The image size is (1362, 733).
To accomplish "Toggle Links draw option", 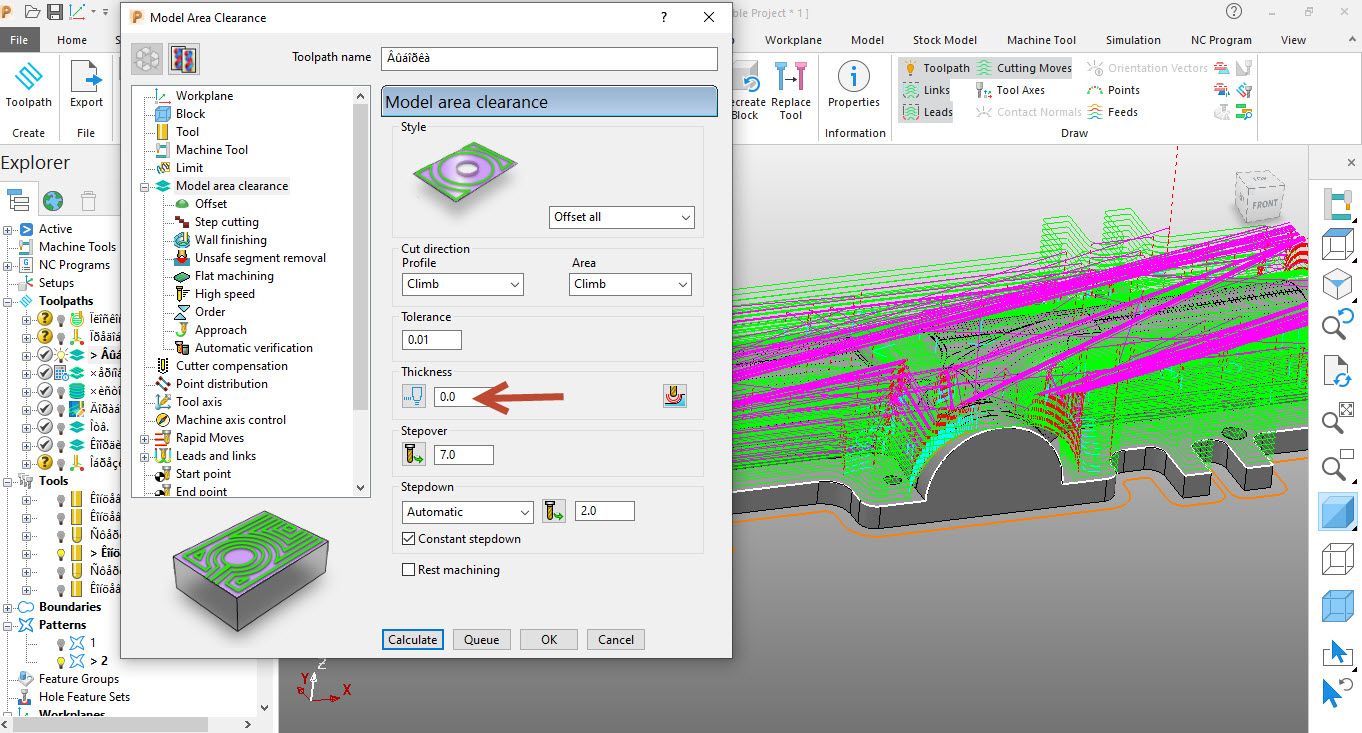I will tap(926, 90).
